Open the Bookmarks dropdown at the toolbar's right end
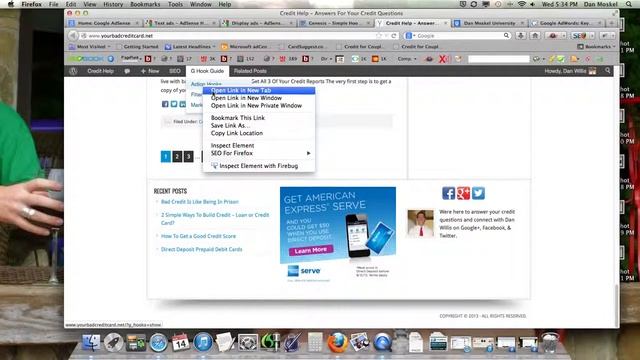The height and width of the screenshot is (360, 640). point(596,47)
